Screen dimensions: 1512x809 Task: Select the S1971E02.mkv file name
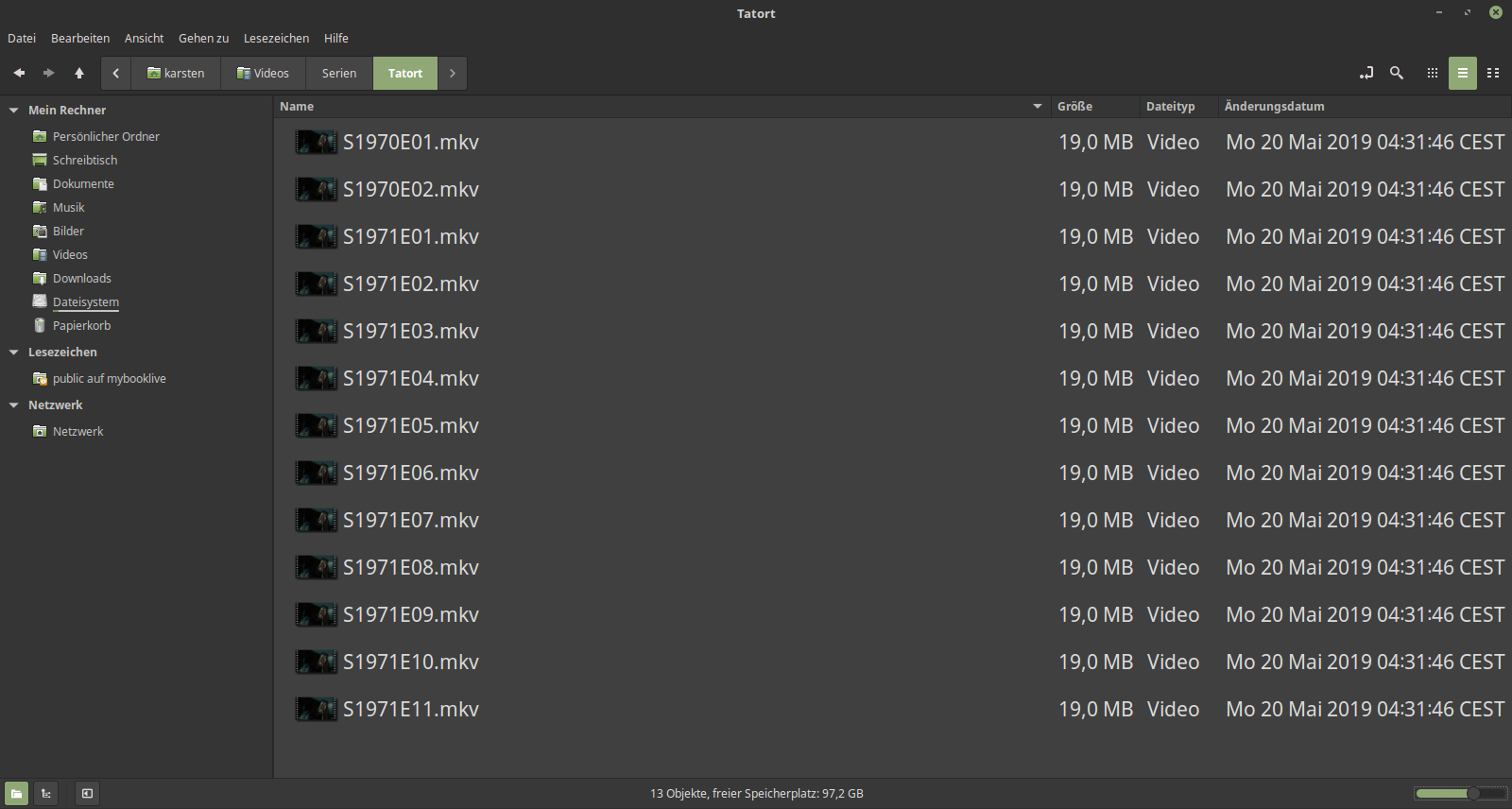411,284
